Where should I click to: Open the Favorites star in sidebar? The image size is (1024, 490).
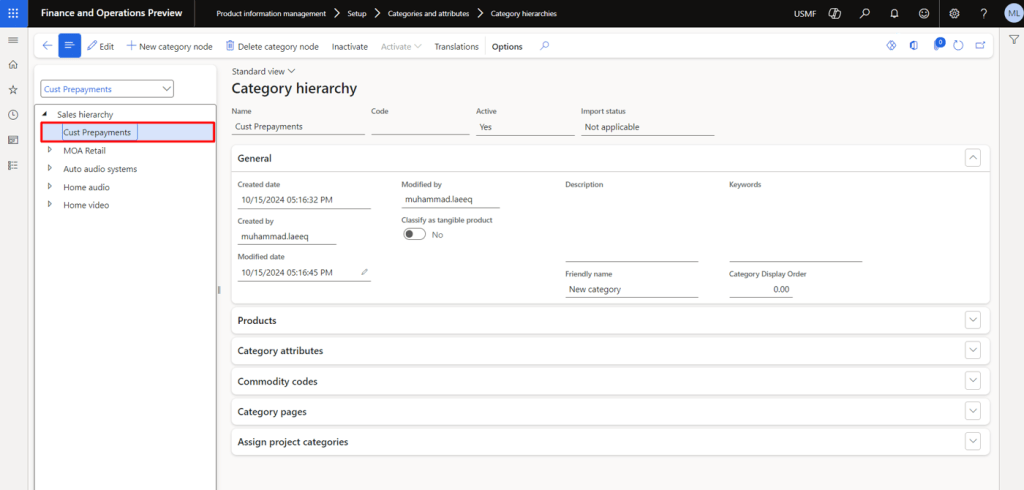13,90
